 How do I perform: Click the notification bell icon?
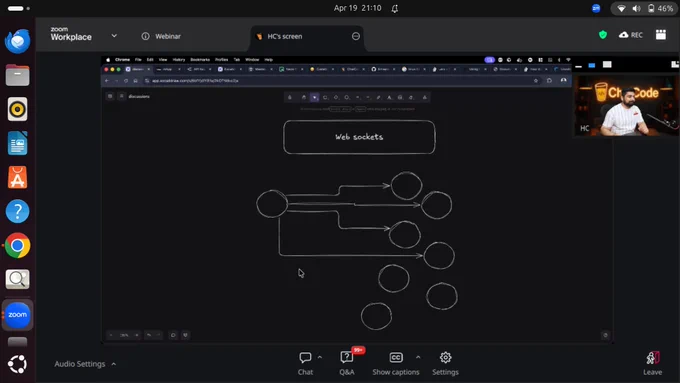[x=395, y=9]
